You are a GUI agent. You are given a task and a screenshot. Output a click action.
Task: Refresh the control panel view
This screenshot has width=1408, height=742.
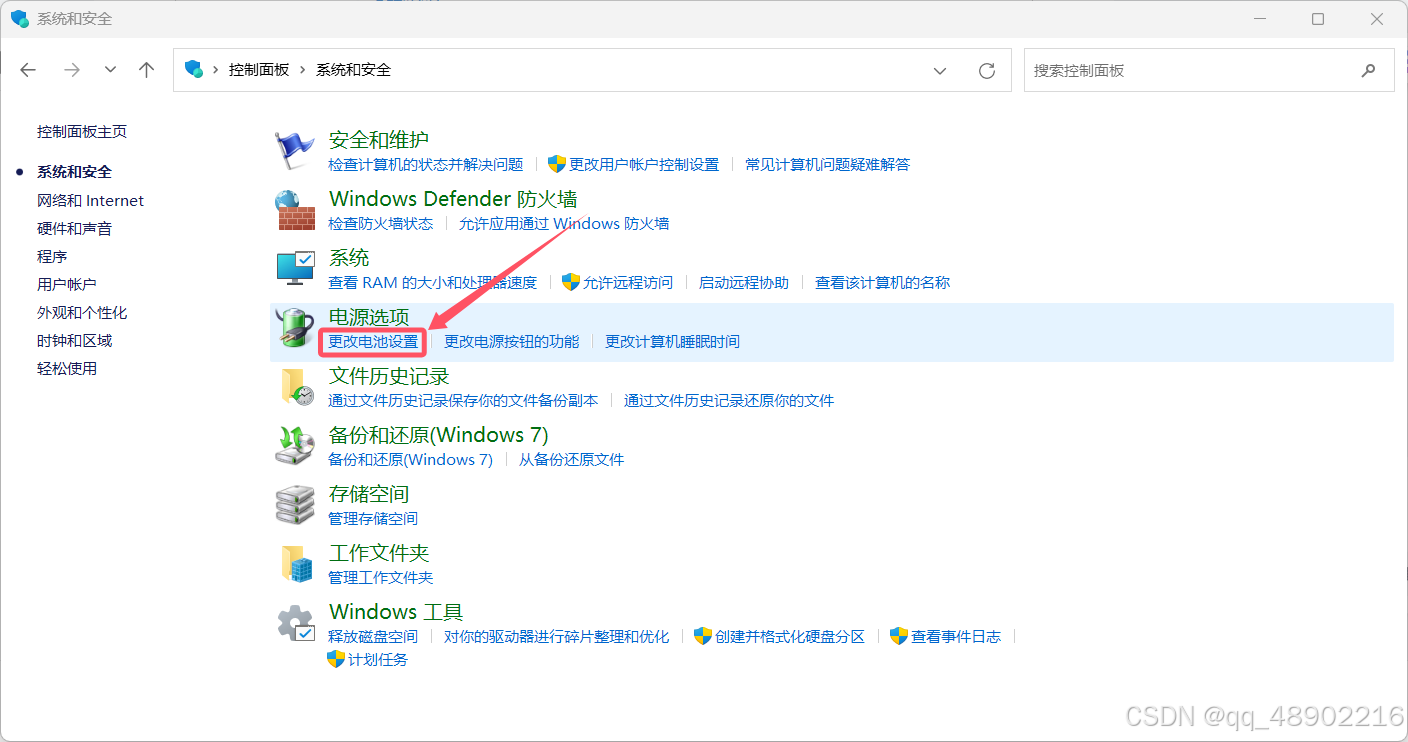987,70
